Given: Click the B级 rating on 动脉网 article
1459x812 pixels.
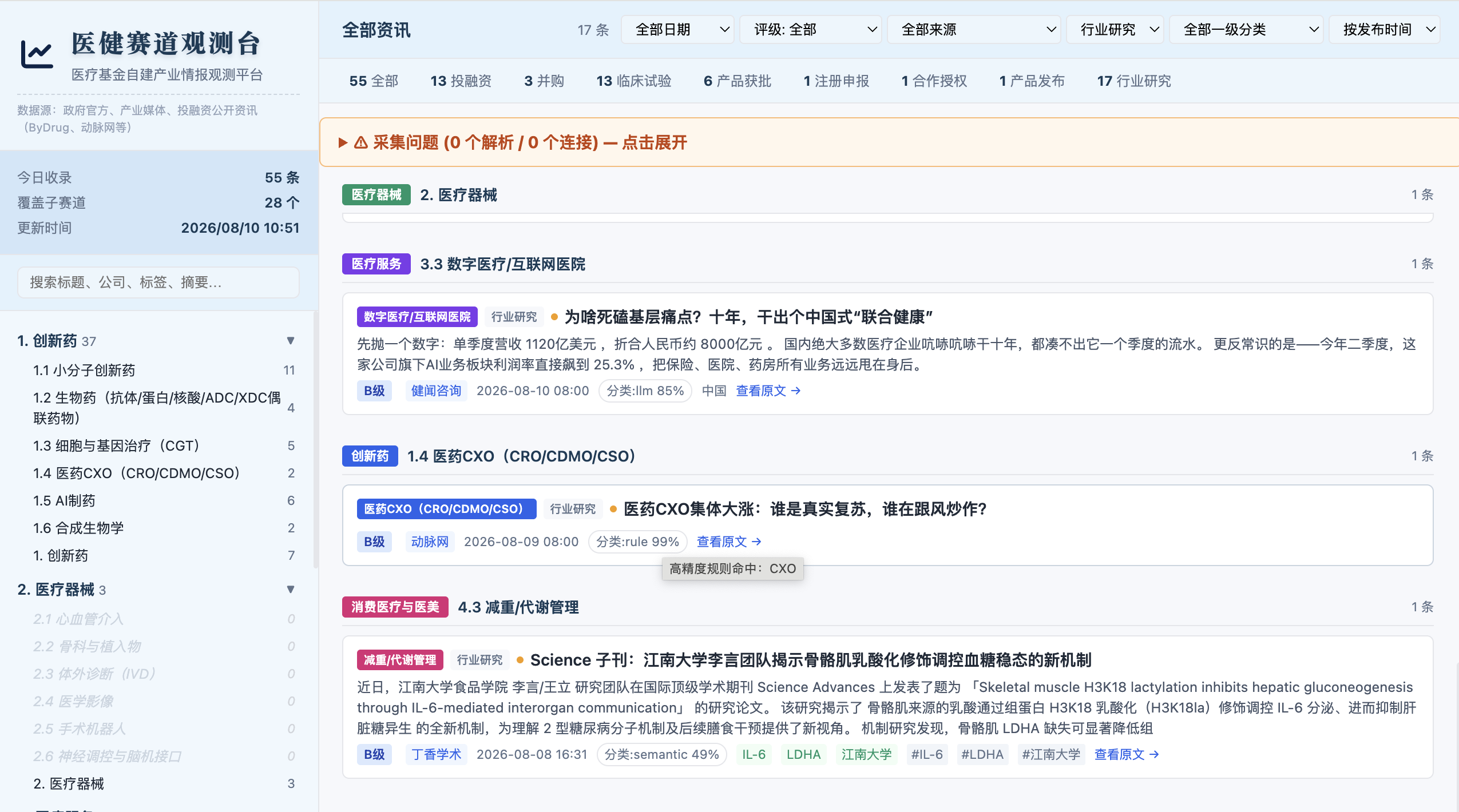Looking at the screenshot, I should pos(375,542).
